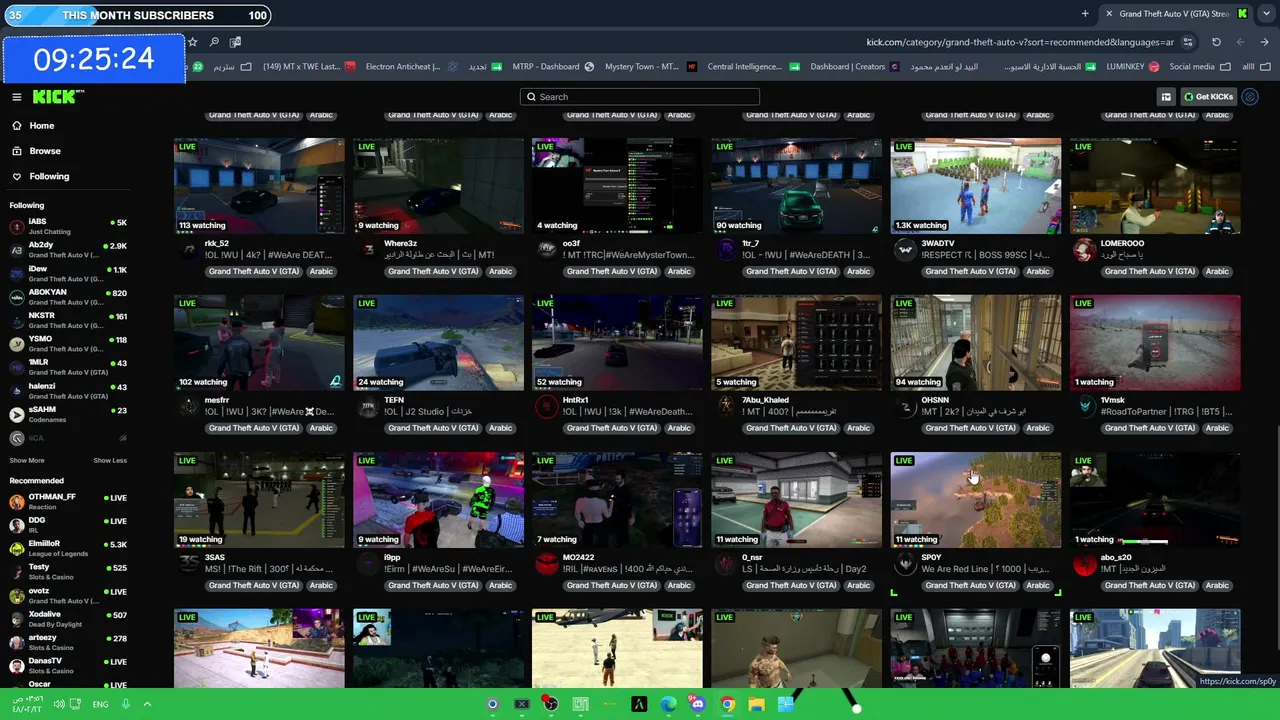The width and height of the screenshot is (1280, 720).
Task: Open Central Intelligence bookmark
Action: coord(752,67)
